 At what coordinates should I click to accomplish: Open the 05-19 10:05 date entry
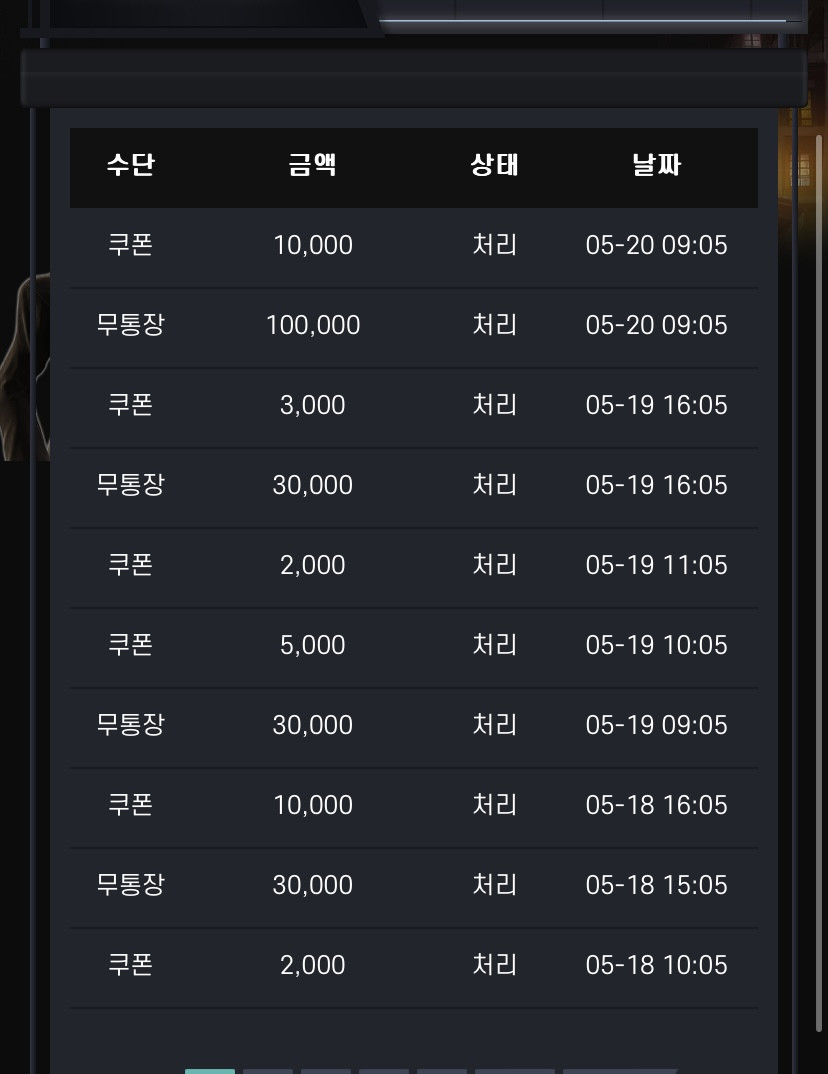pyautogui.click(x=656, y=645)
